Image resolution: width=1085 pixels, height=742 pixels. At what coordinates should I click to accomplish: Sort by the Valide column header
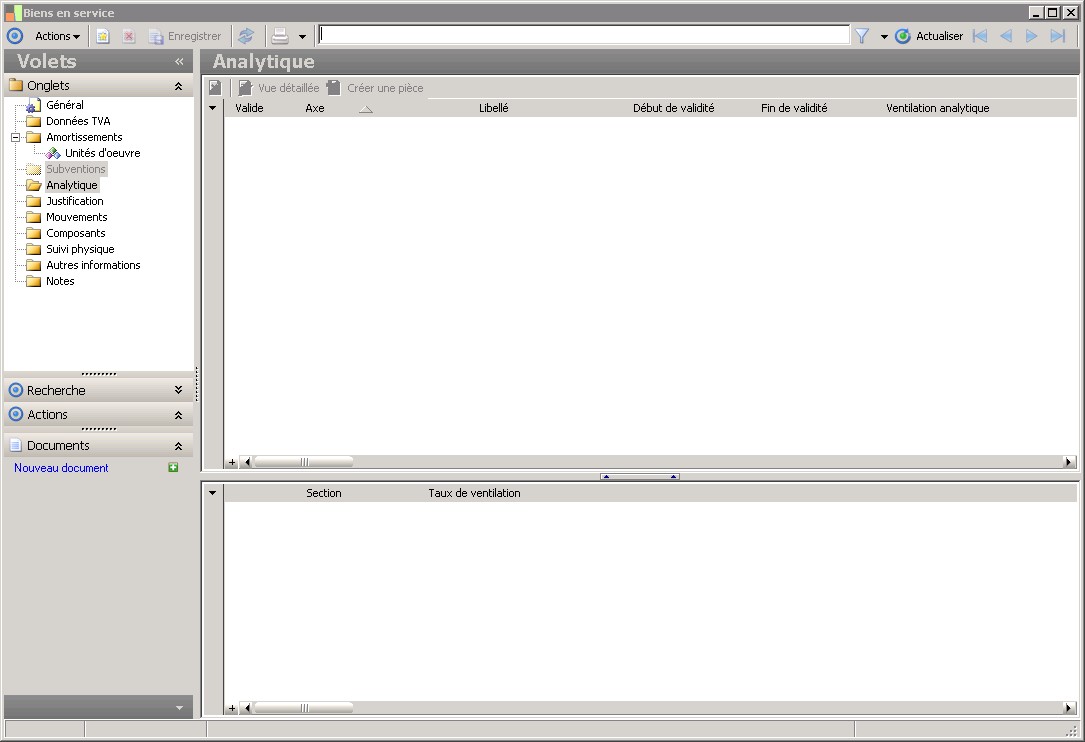click(249, 108)
